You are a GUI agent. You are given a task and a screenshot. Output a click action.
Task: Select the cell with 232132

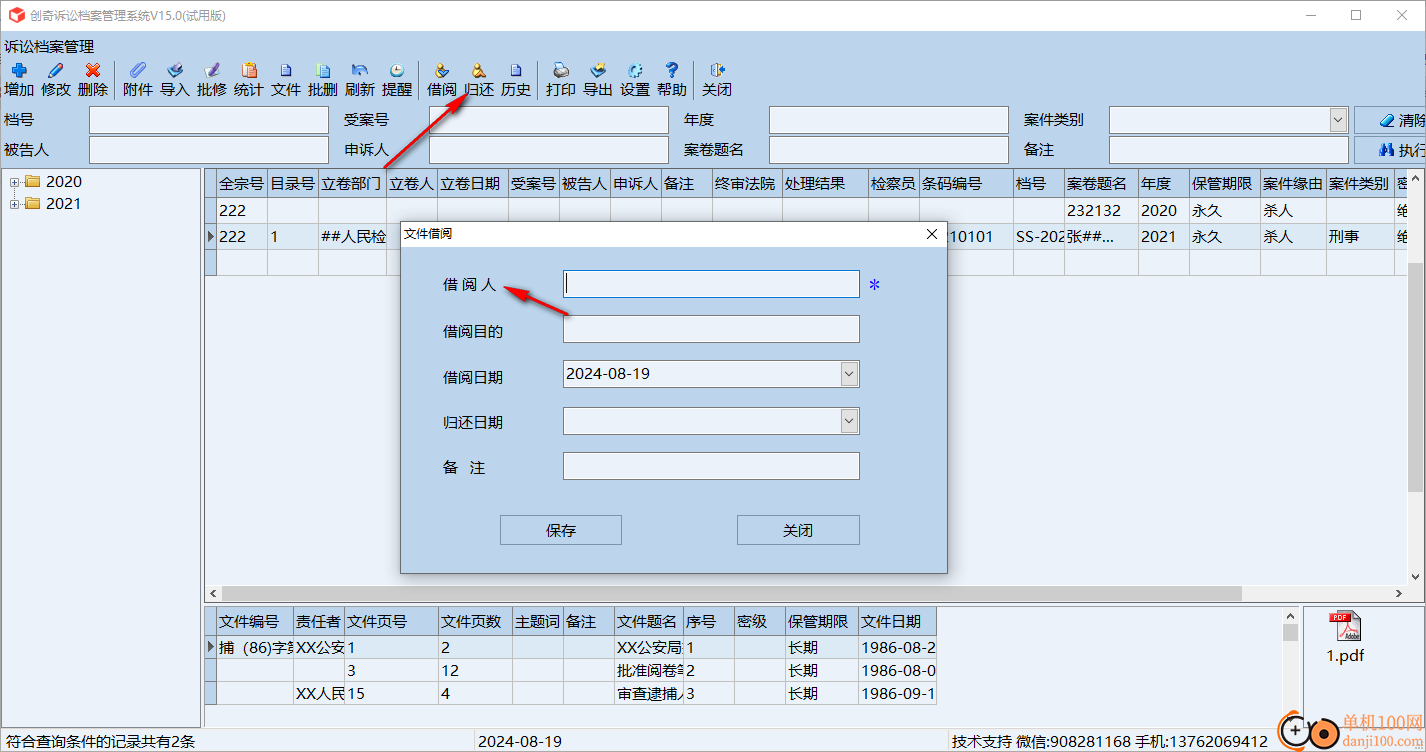(1101, 211)
